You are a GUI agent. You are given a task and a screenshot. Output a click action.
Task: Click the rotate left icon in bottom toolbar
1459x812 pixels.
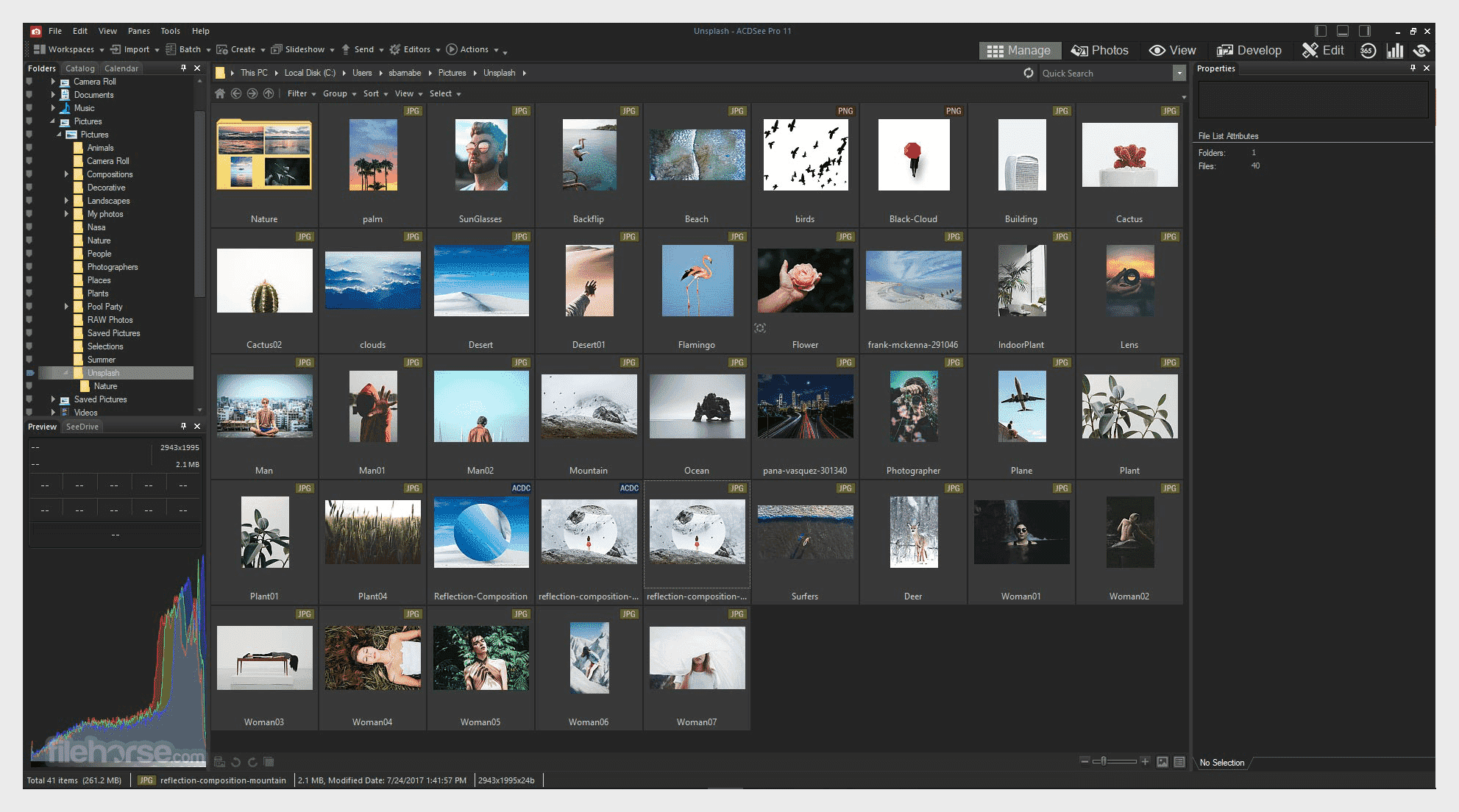[236, 762]
